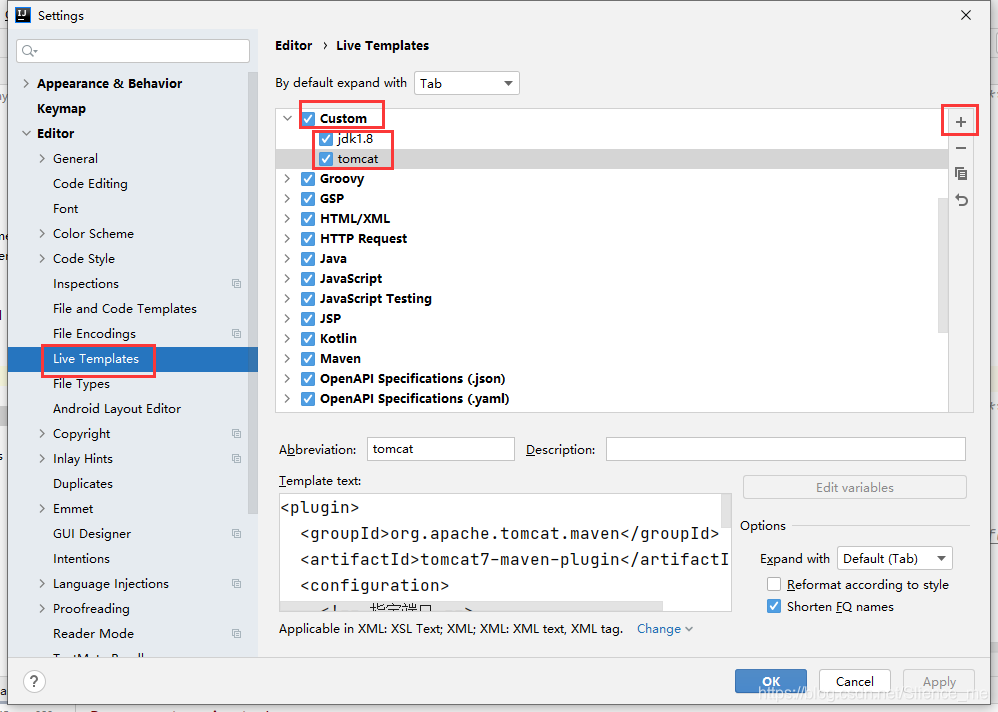Click the project-level icon beside Language Injections
998x712 pixels.
(236, 583)
